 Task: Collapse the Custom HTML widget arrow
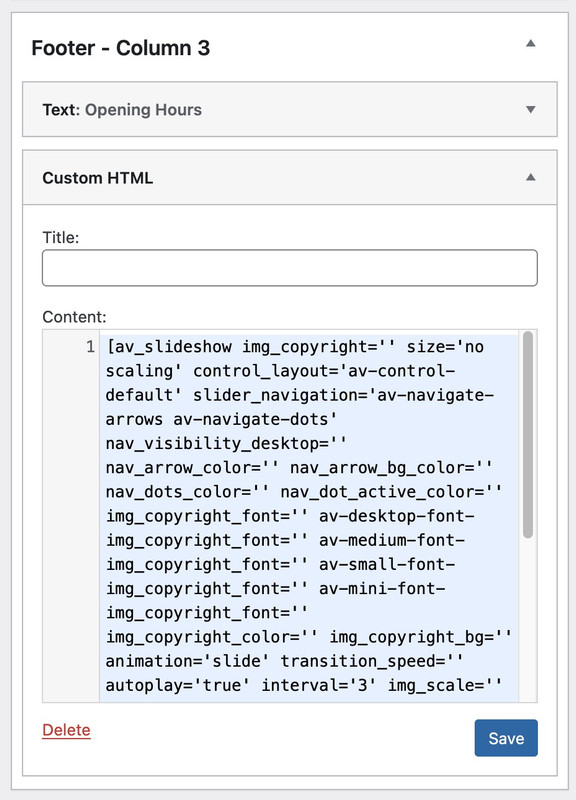(x=531, y=177)
